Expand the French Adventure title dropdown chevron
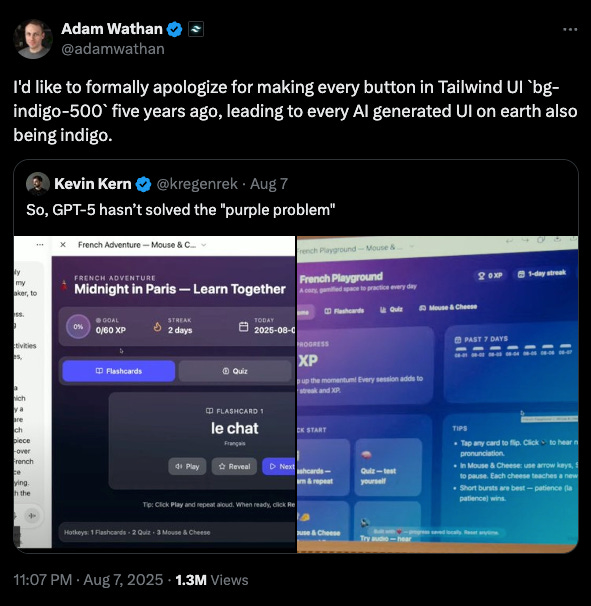The image size is (591, 606). [x=204, y=245]
